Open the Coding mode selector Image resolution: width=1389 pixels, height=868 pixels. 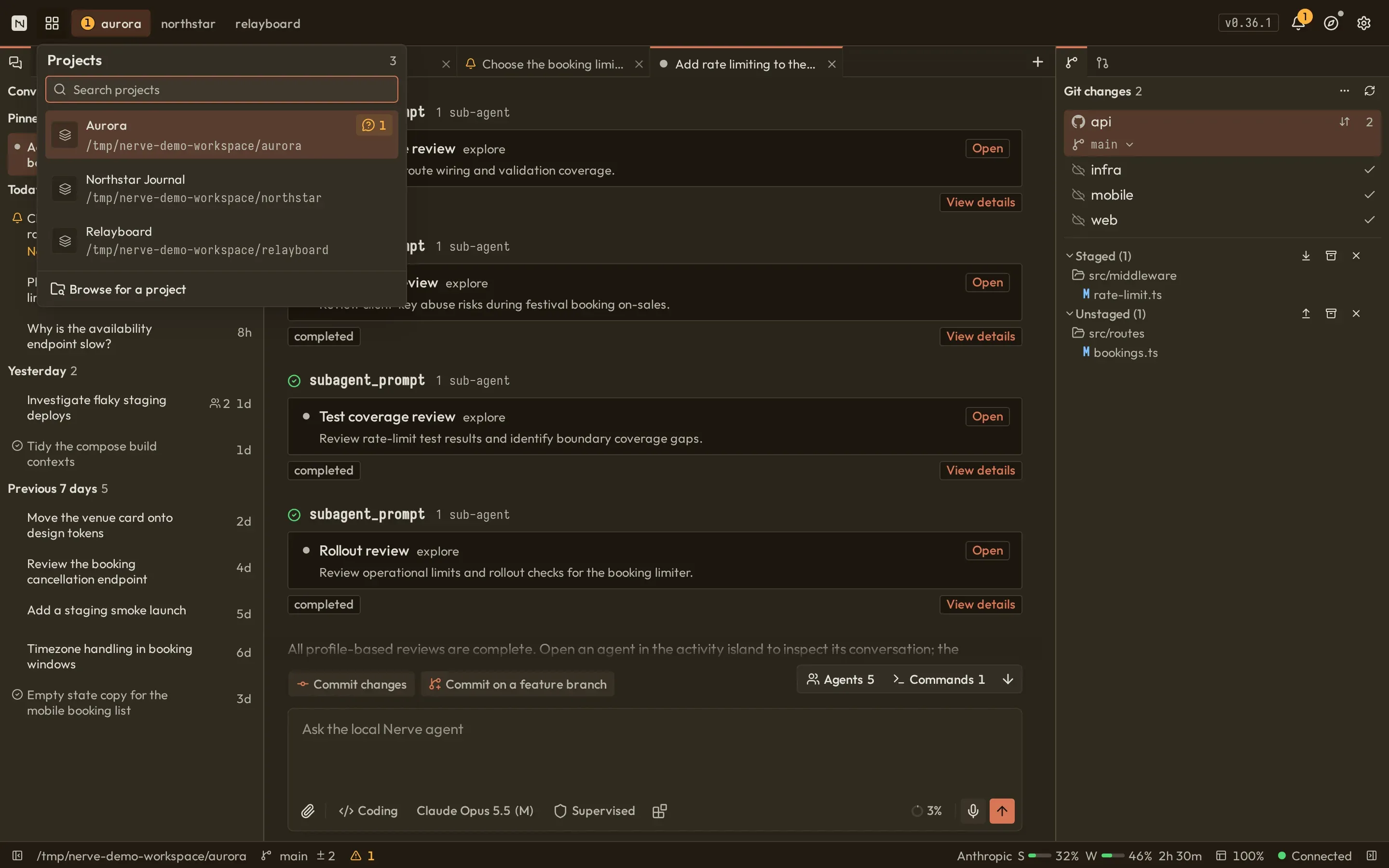[368, 811]
